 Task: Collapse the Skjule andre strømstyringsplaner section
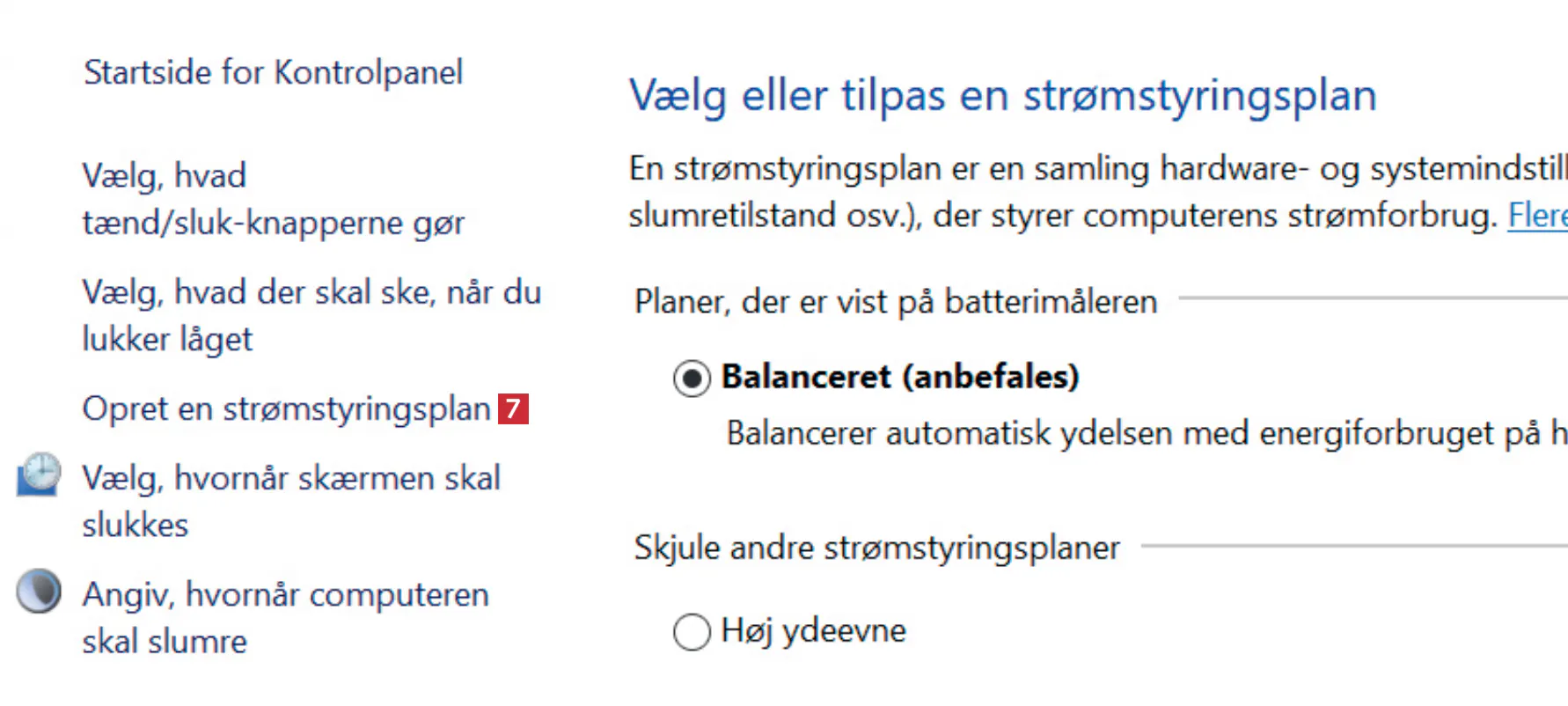(876, 548)
